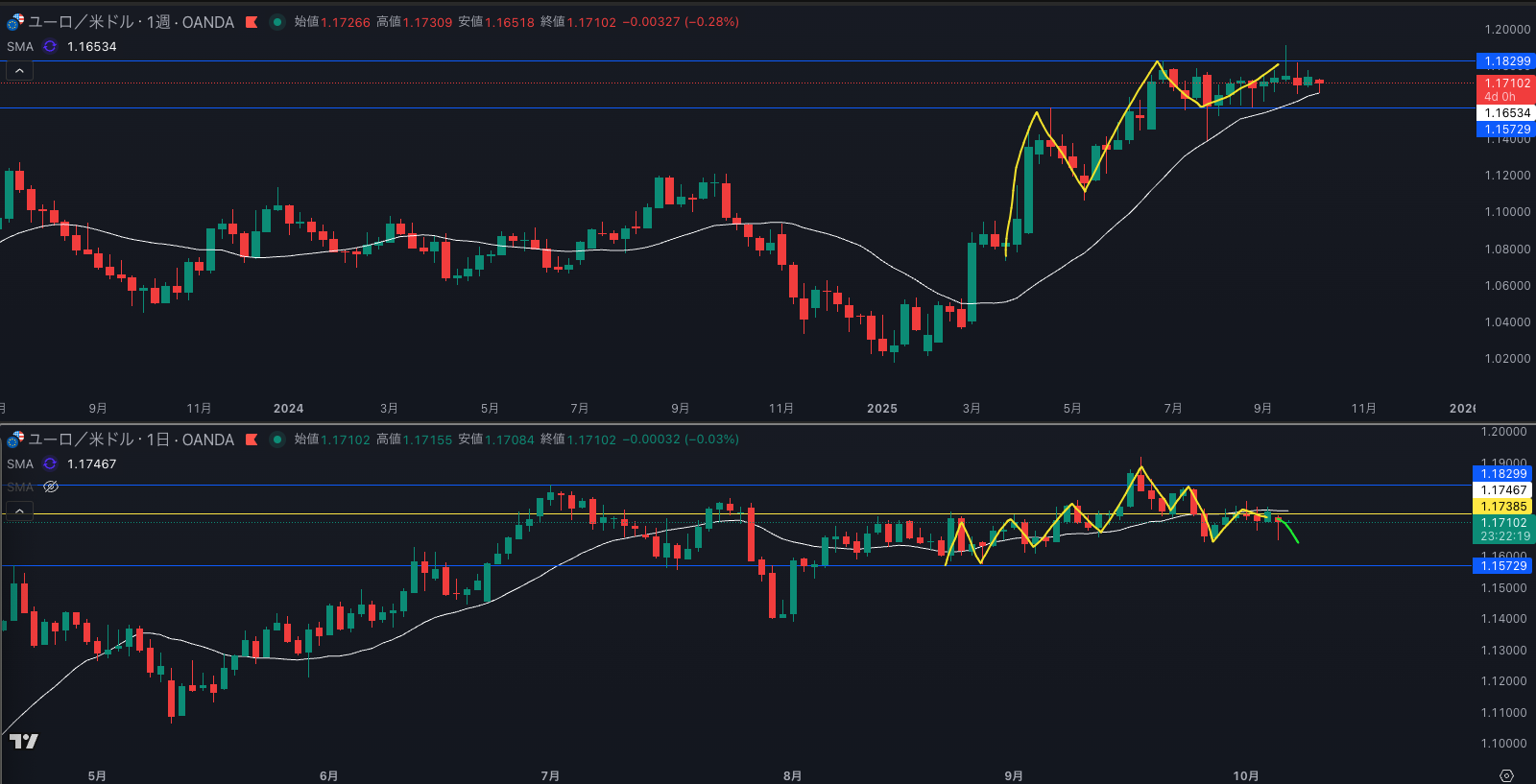Click the red flag icon on daily chart
The height and width of the screenshot is (784, 1536).
click(x=252, y=440)
